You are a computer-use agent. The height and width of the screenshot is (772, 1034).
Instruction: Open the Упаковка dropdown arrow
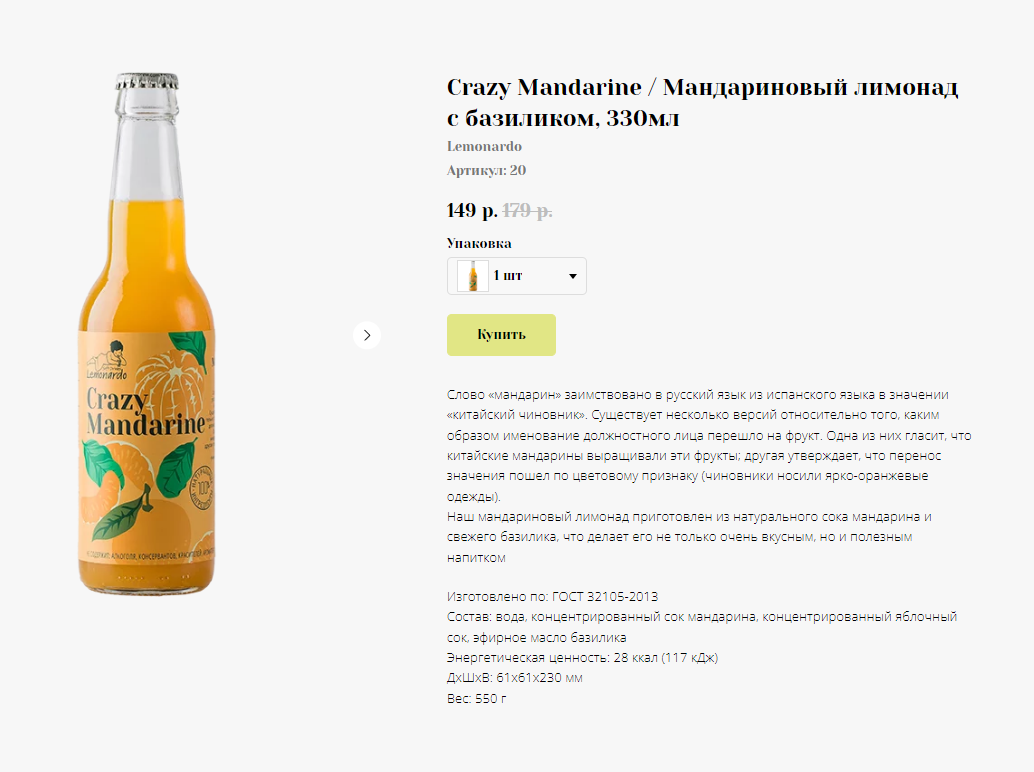(x=573, y=276)
